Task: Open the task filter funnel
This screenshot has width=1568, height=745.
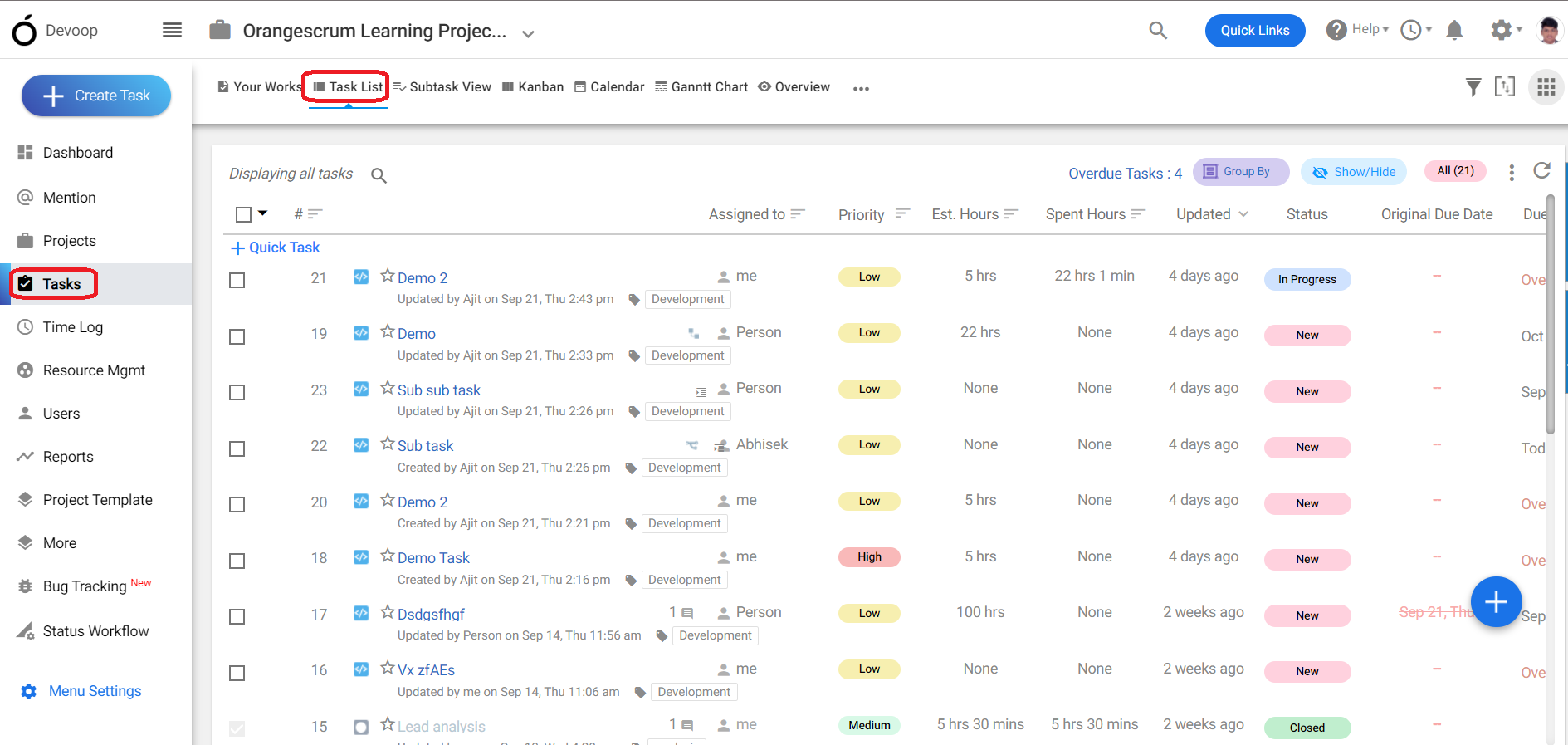Action: [1473, 87]
